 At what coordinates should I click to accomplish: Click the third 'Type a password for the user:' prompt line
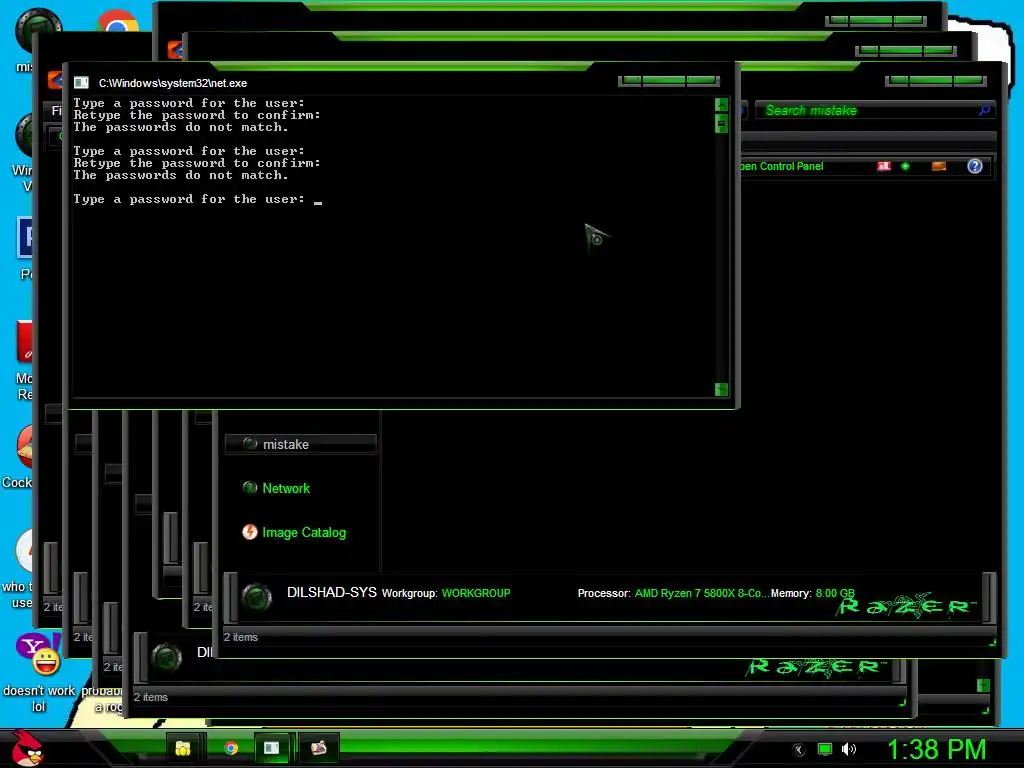coord(189,199)
